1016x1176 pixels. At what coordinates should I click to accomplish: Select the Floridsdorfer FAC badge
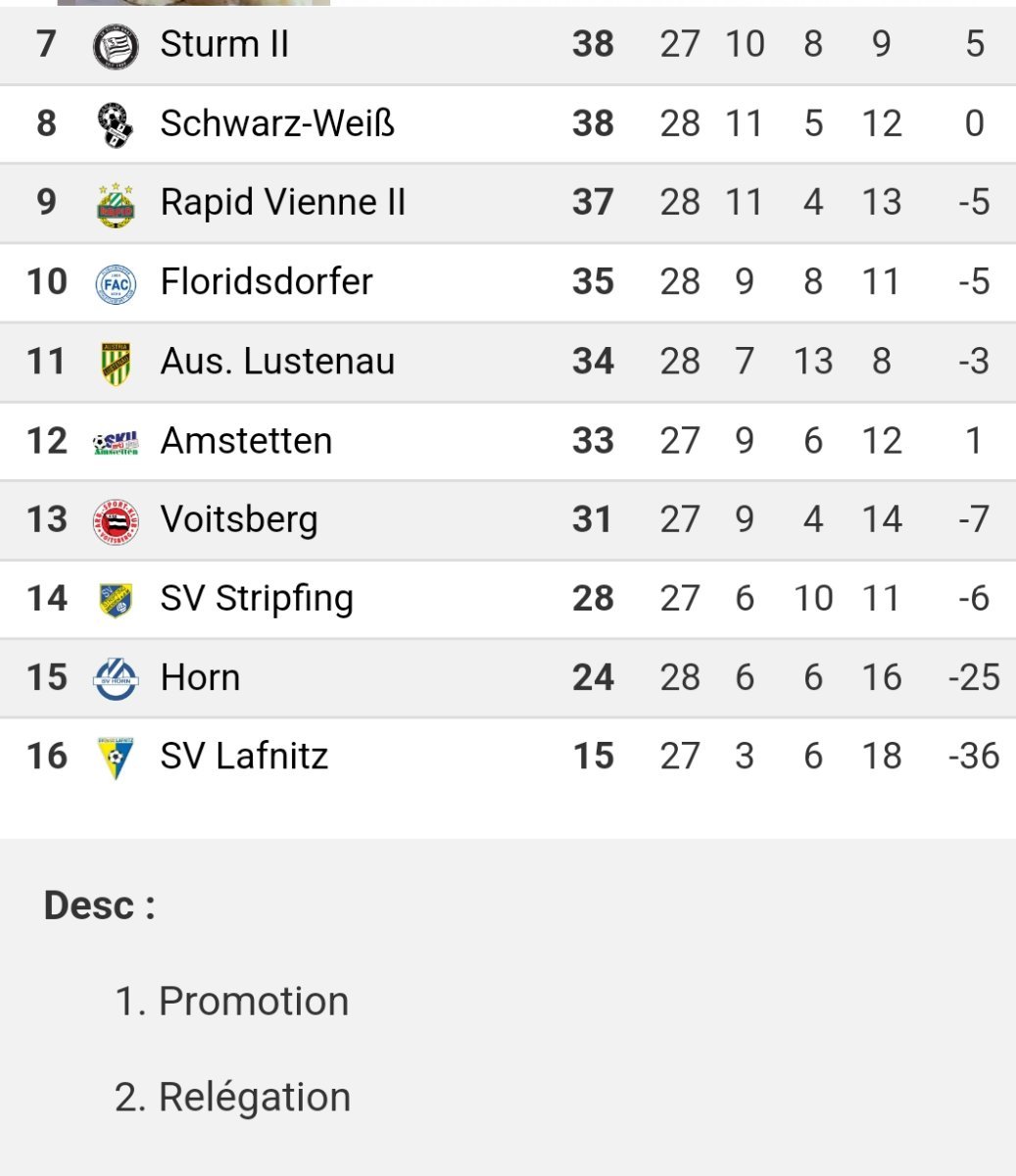[x=116, y=283]
